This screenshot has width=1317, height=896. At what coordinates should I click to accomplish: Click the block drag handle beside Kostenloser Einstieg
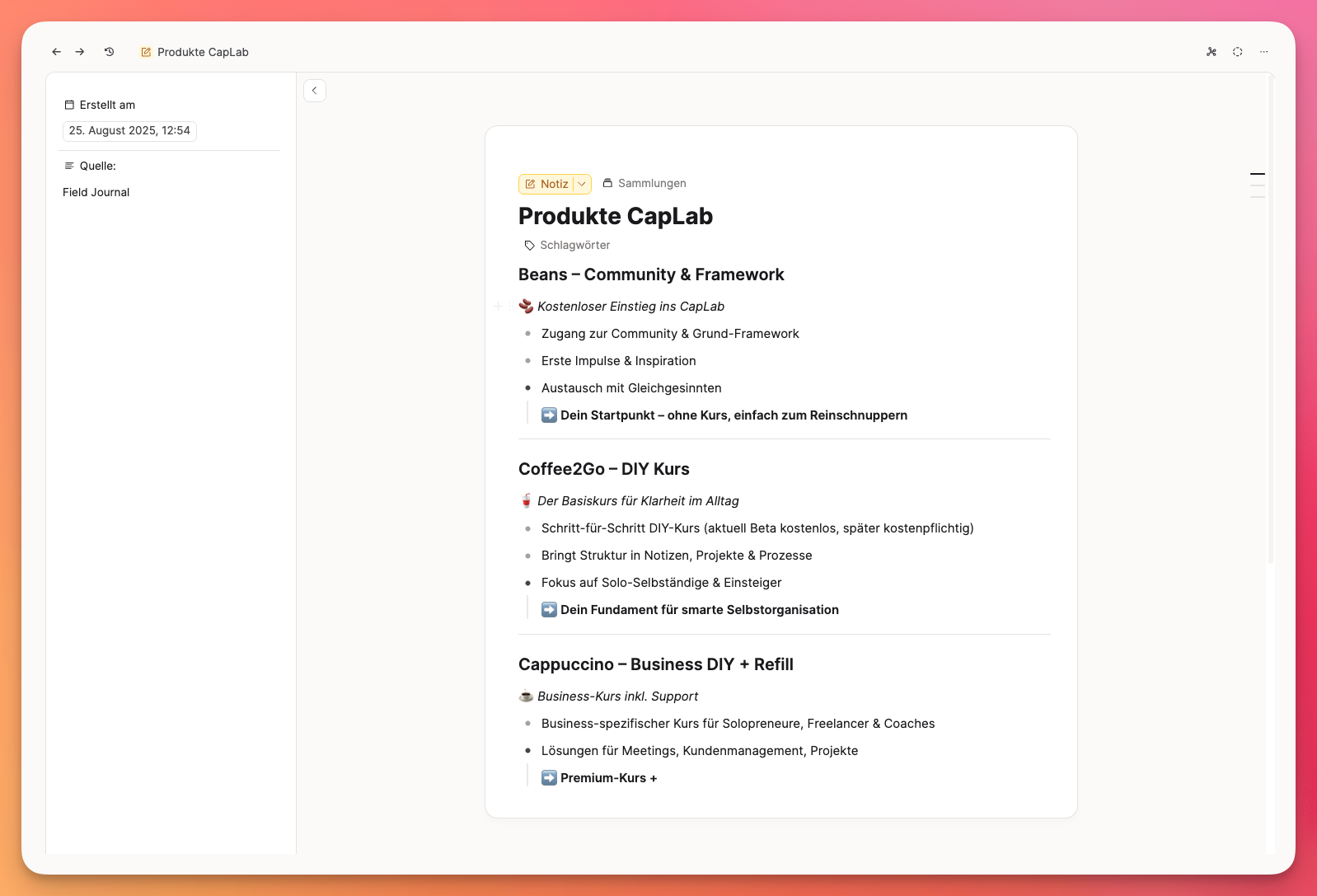tap(510, 307)
